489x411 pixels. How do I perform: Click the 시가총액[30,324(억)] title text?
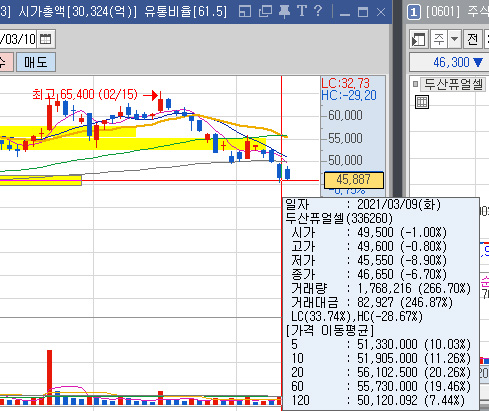pos(77,12)
